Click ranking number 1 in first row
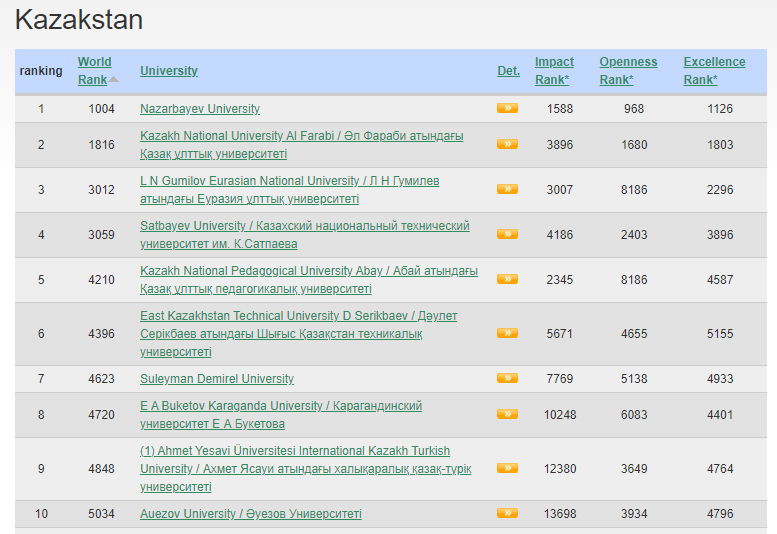The width and height of the screenshot is (777, 534). click(x=41, y=109)
